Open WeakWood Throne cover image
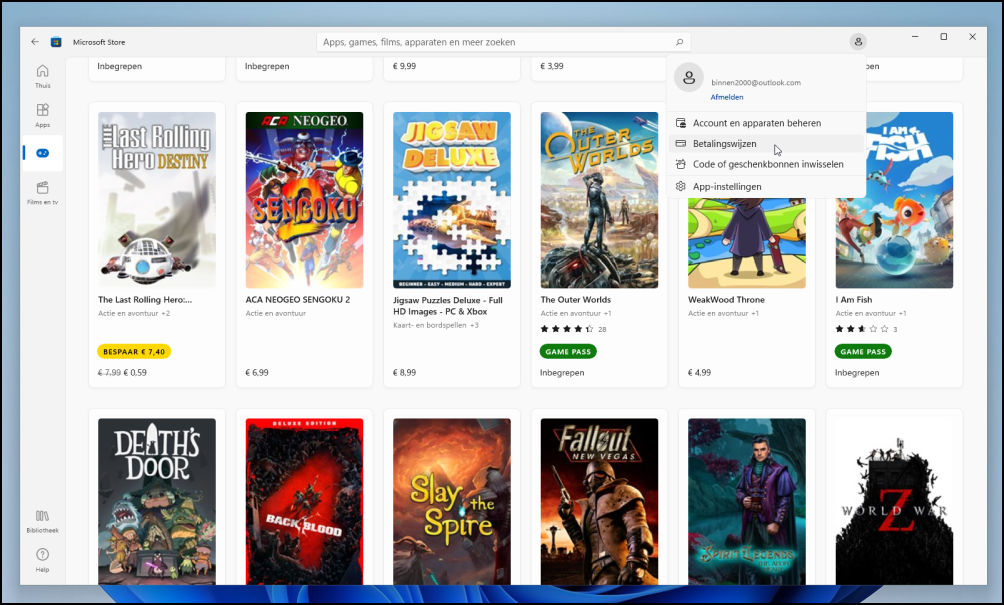The height and width of the screenshot is (605, 1004). pyautogui.click(x=747, y=243)
